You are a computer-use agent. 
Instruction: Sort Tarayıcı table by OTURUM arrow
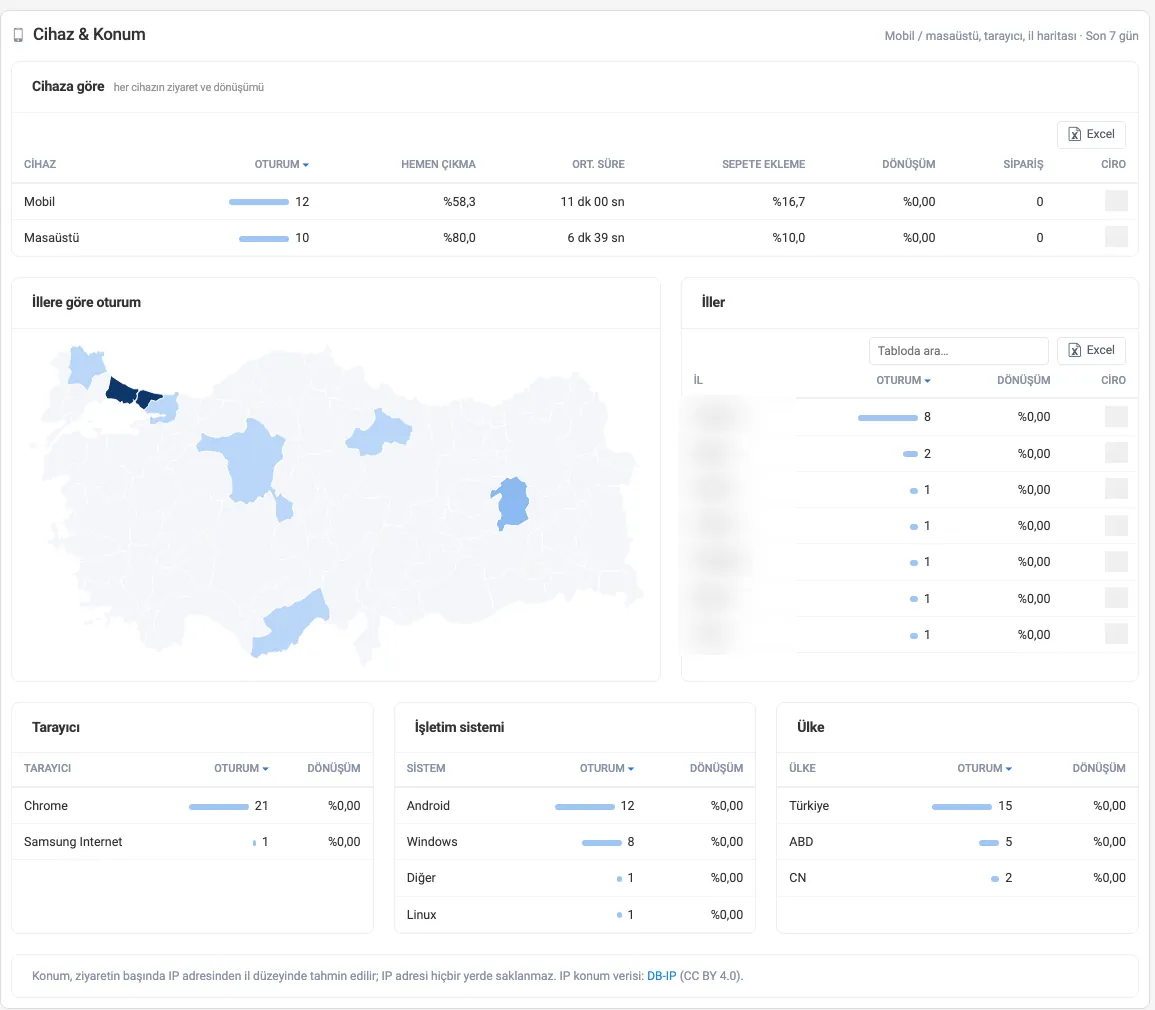click(x=265, y=768)
